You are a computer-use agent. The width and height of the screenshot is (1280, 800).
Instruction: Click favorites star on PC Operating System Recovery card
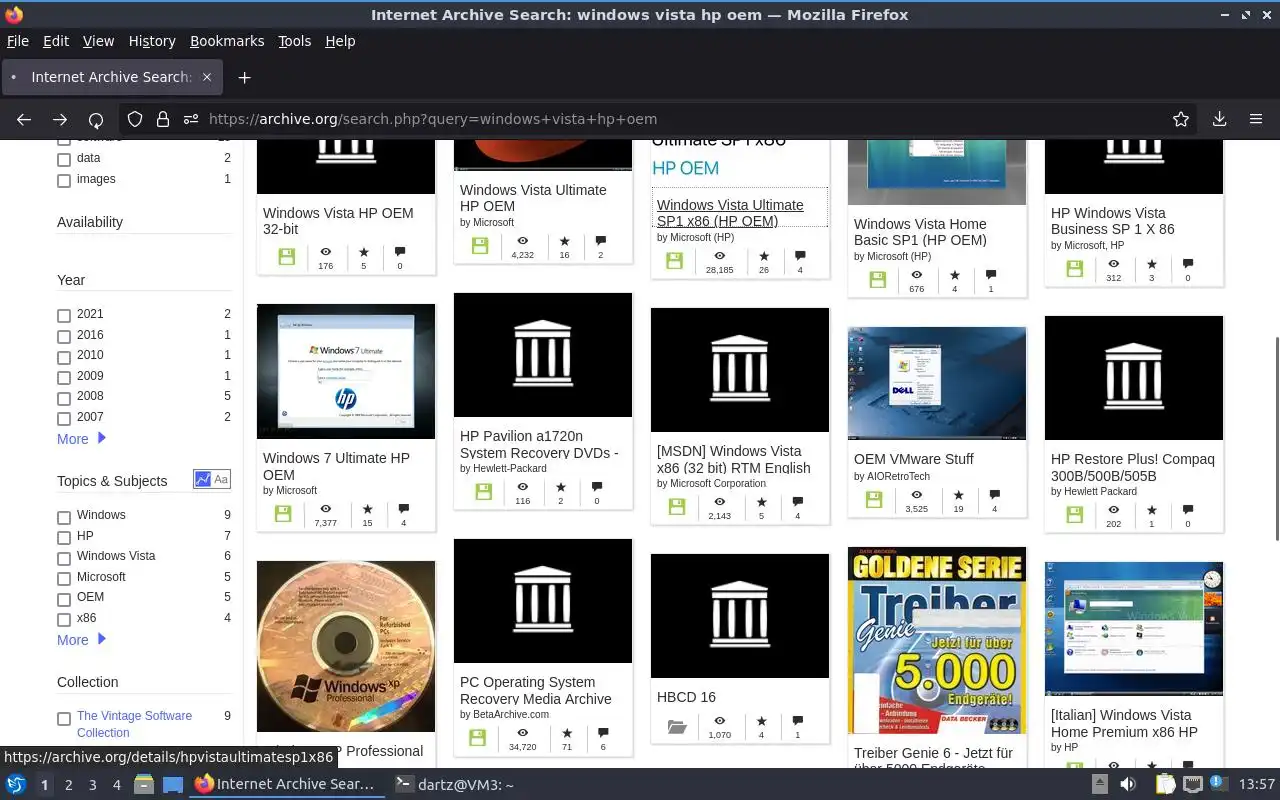(567, 733)
